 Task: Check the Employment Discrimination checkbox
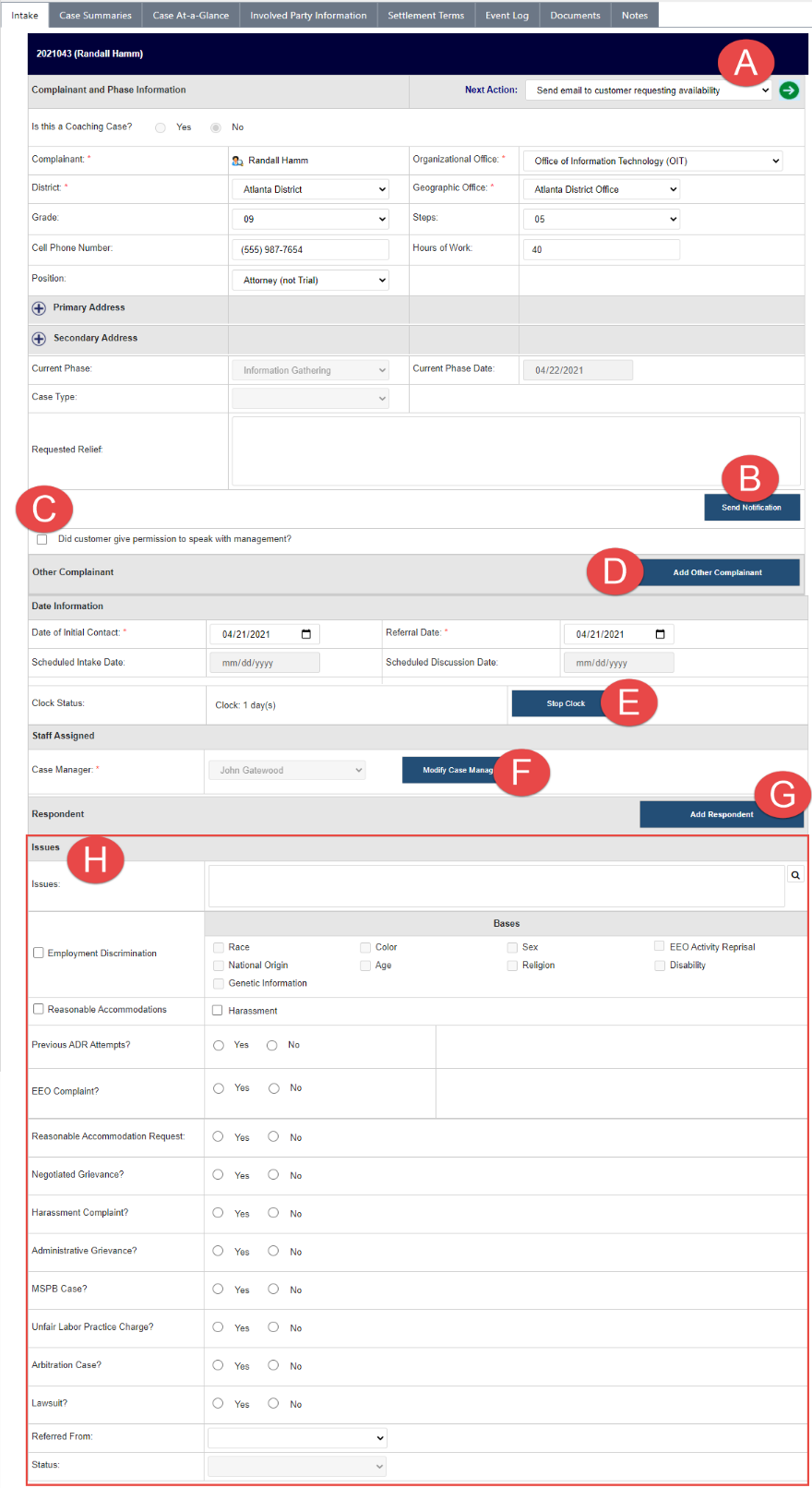point(39,953)
